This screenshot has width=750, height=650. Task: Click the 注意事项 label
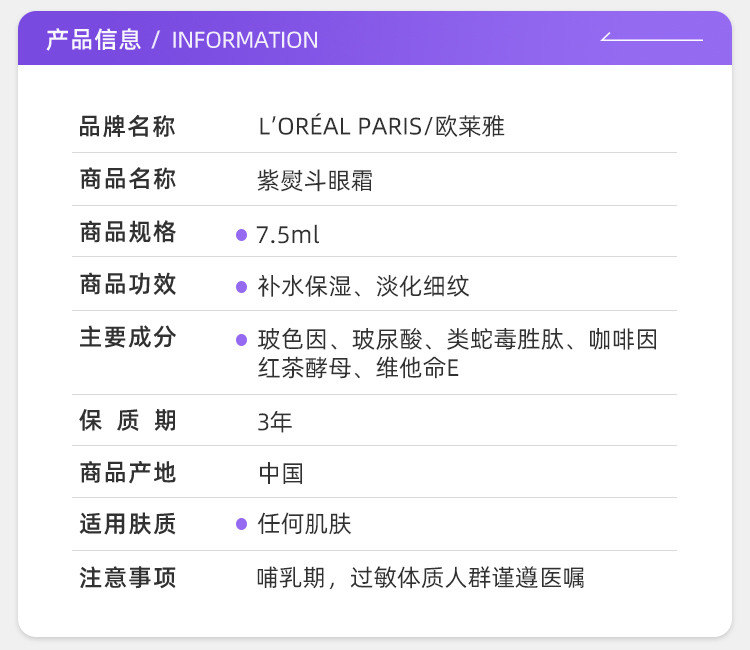(128, 577)
